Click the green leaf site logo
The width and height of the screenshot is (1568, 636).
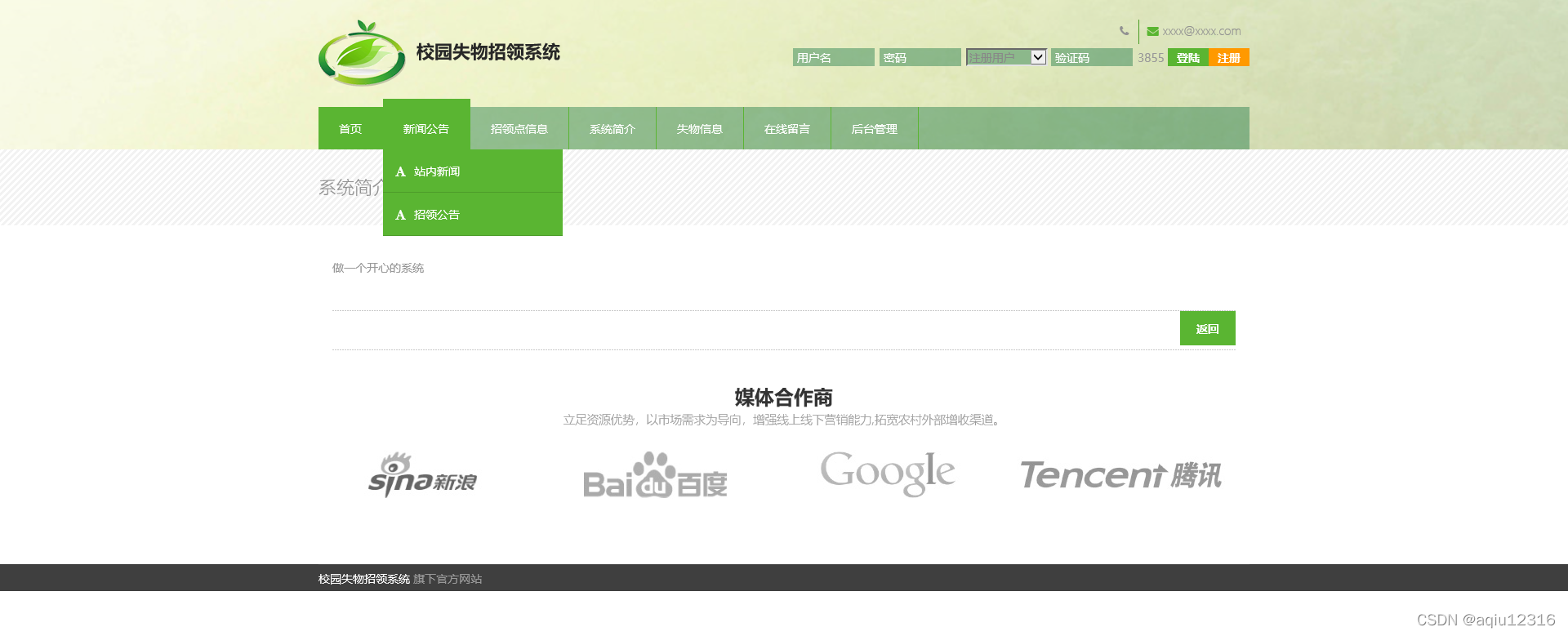click(x=362, y=53)
